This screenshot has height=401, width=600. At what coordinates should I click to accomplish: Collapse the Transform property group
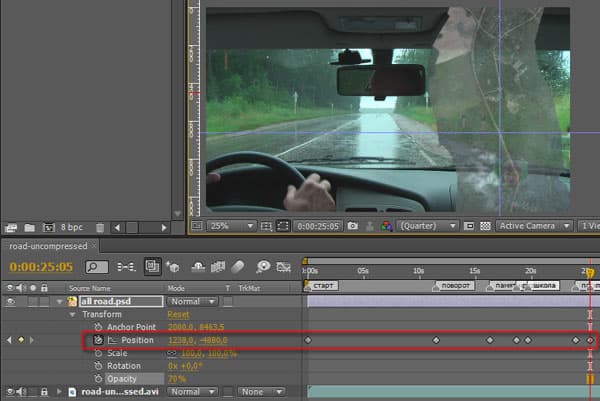[x=72, y=315]
